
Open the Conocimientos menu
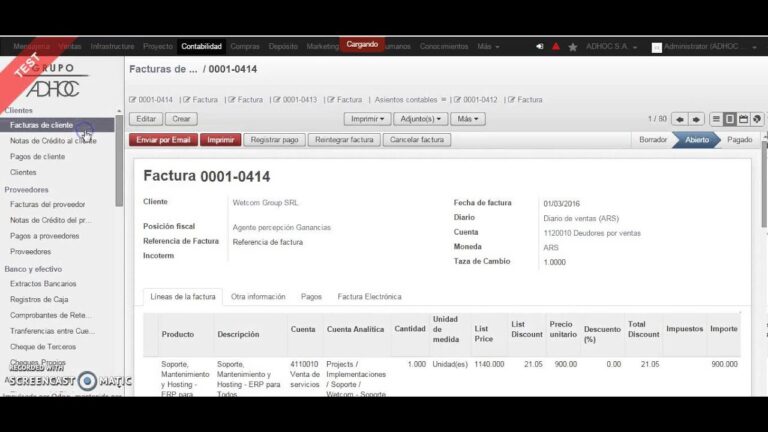[x=444, y=47]
